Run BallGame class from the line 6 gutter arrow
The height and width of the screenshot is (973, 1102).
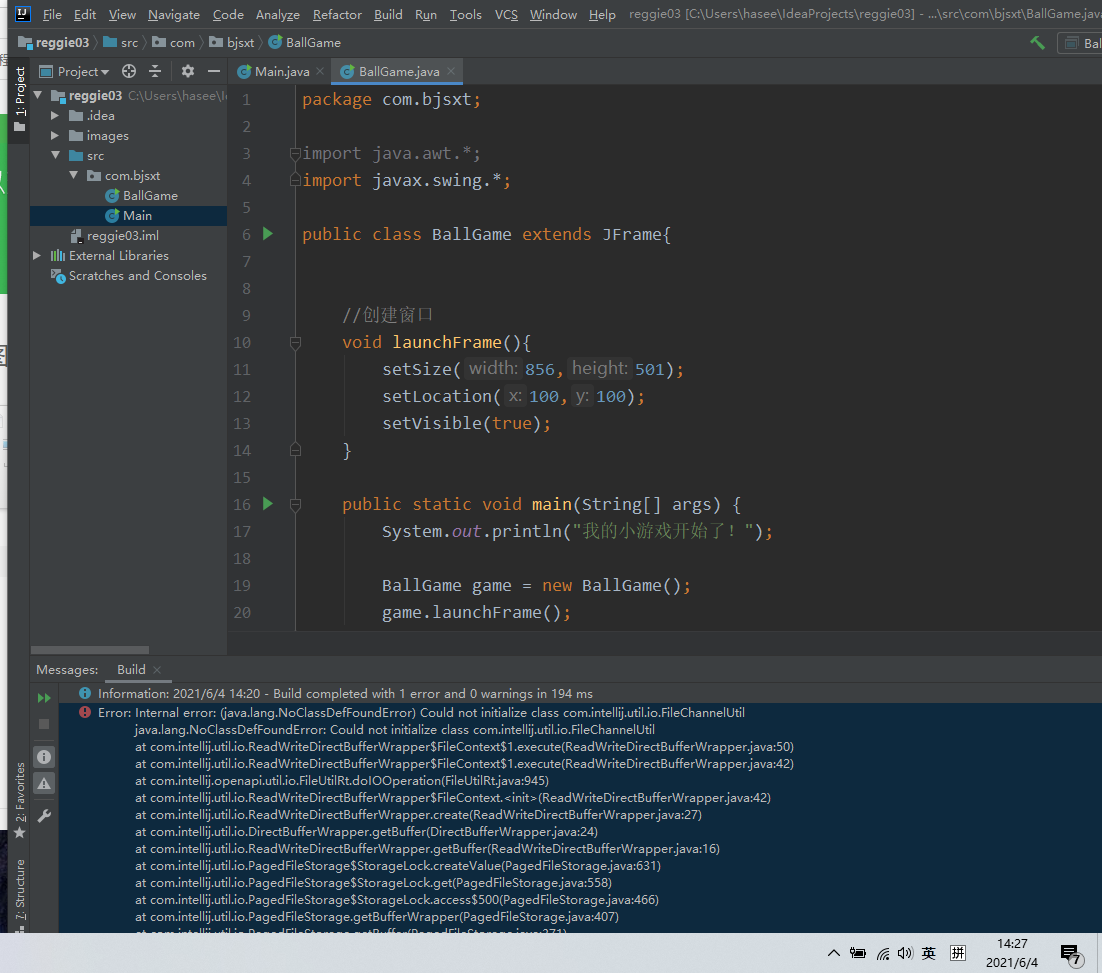tap(268, 233)
